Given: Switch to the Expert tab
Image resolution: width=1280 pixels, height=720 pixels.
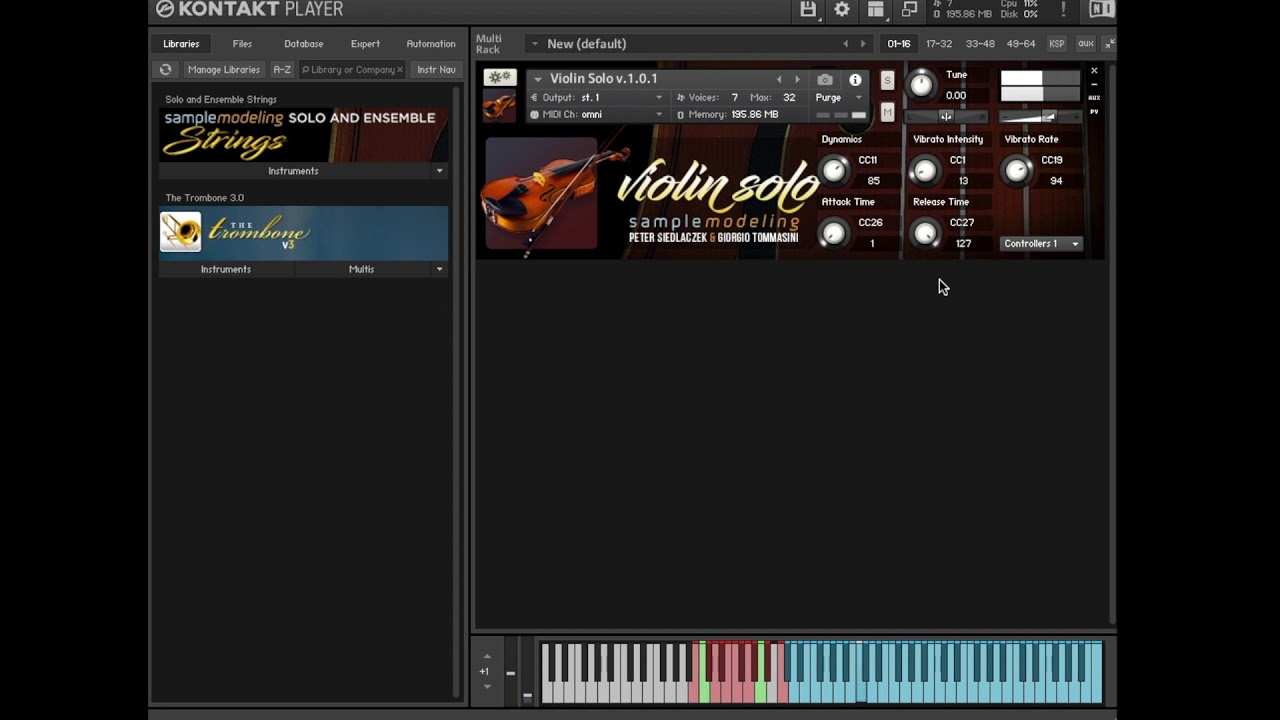Looking at the screenshot, I should pyautogui.click(x=365, y=44).
